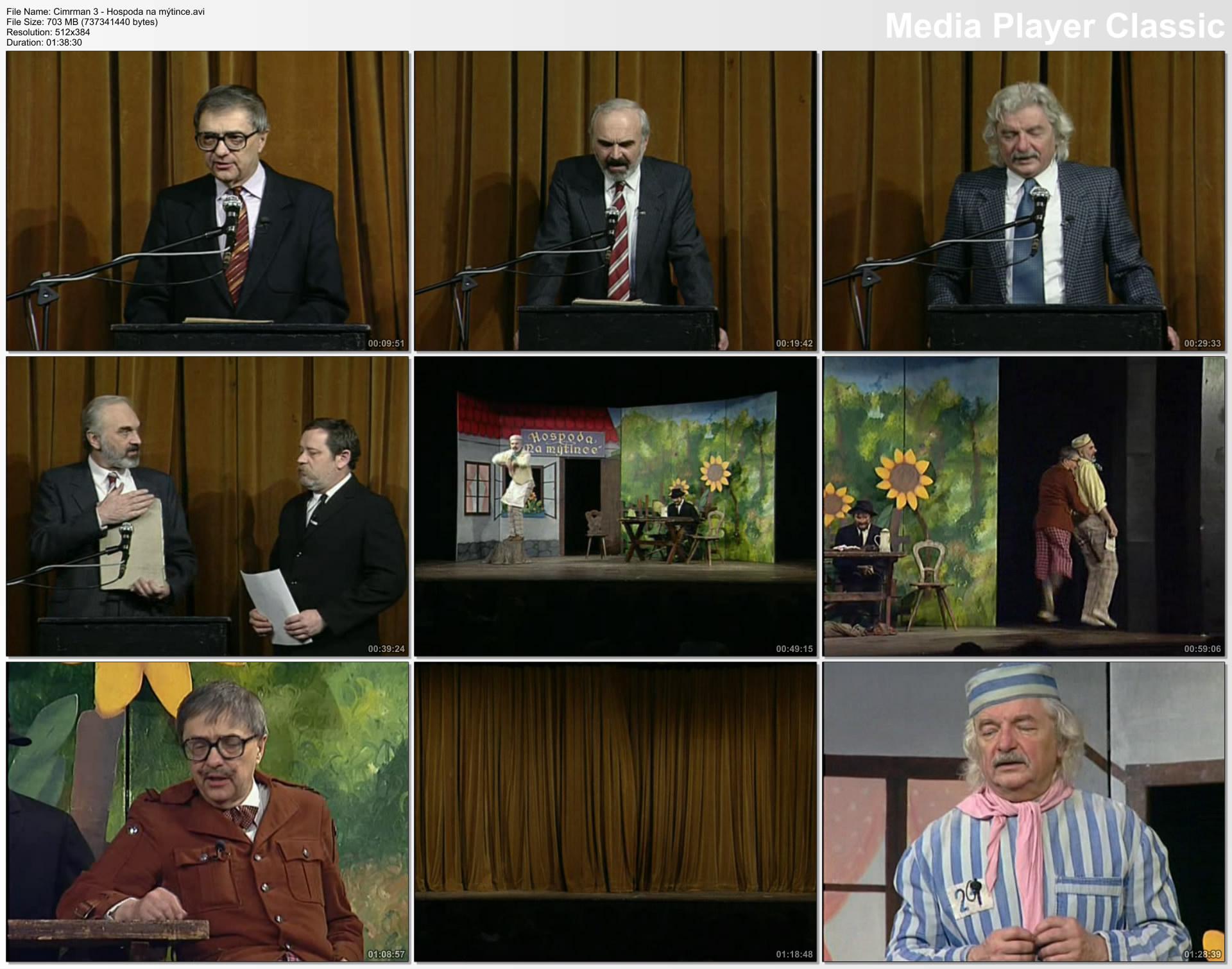This screenshot has height=969, width=1232.
Task: Click the File Name text line
Action: (x=105, y=12)
